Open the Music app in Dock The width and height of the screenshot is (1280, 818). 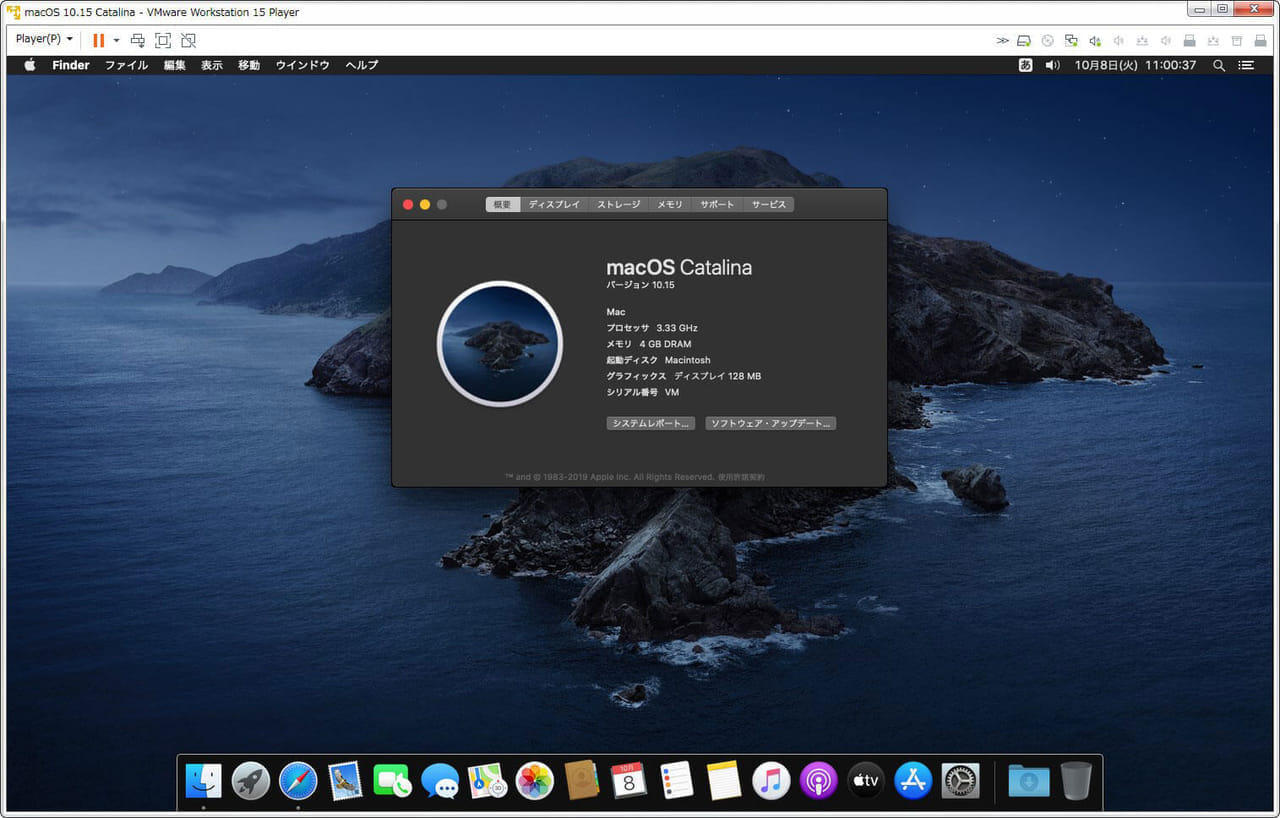click(x=771, y=781)
